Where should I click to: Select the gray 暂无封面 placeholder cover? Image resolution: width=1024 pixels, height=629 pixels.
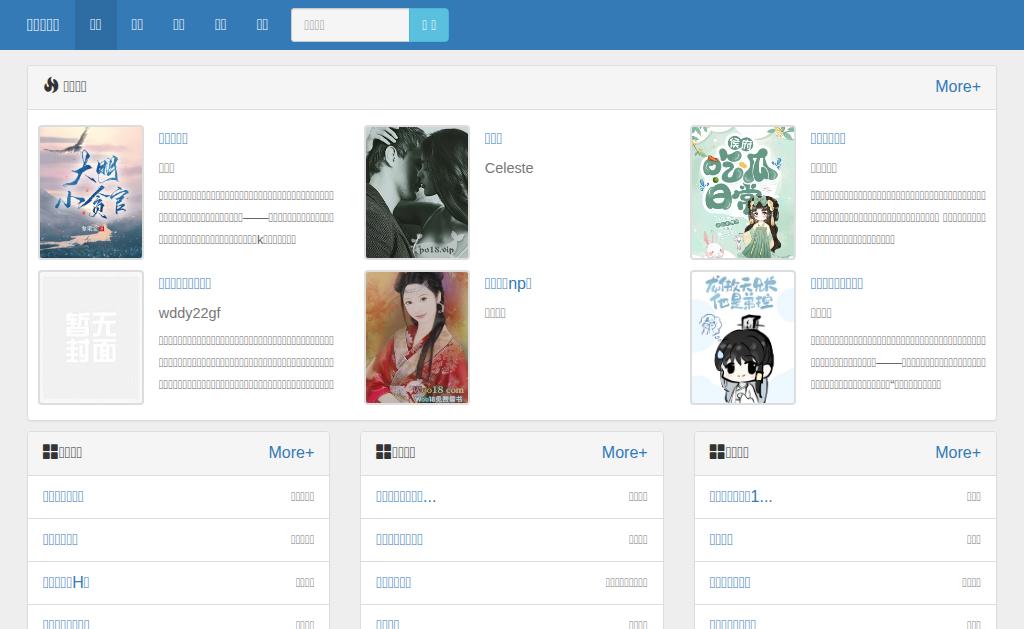[91, 337]
